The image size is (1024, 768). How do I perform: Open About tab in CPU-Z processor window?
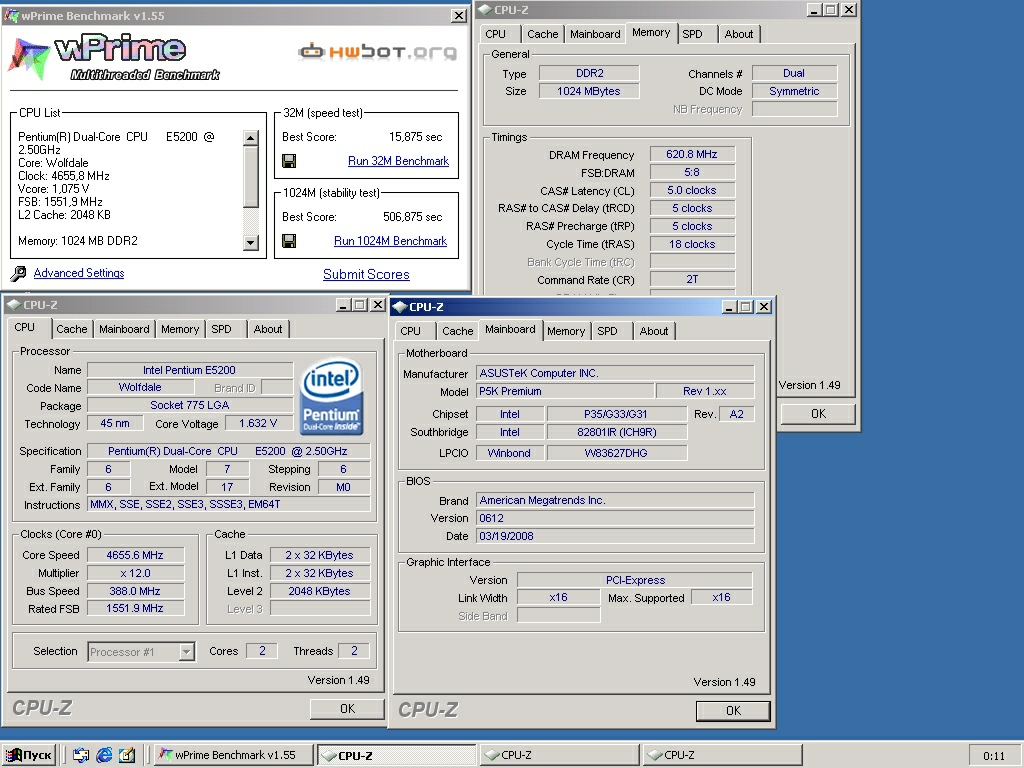[268, 329]
